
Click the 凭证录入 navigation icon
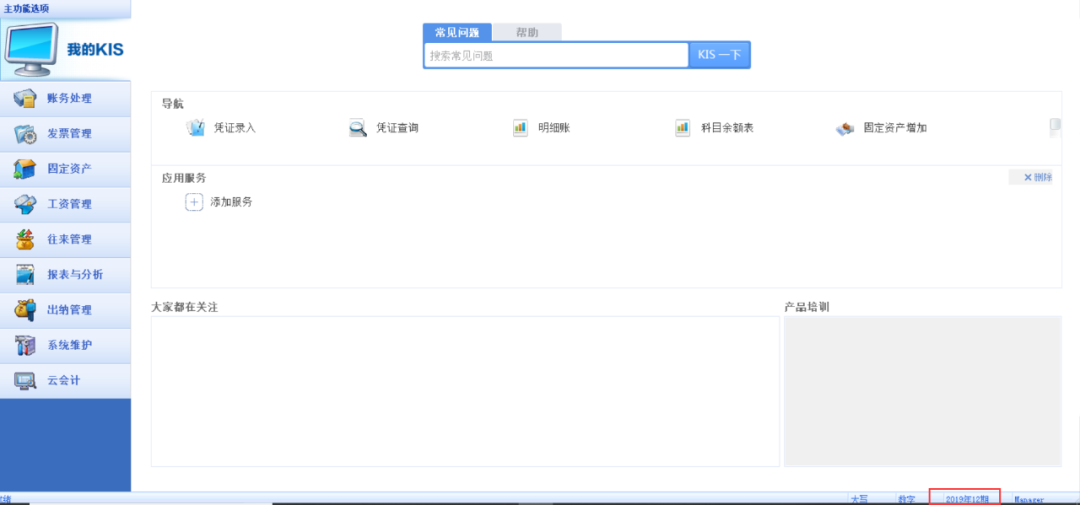click(196, 128)
